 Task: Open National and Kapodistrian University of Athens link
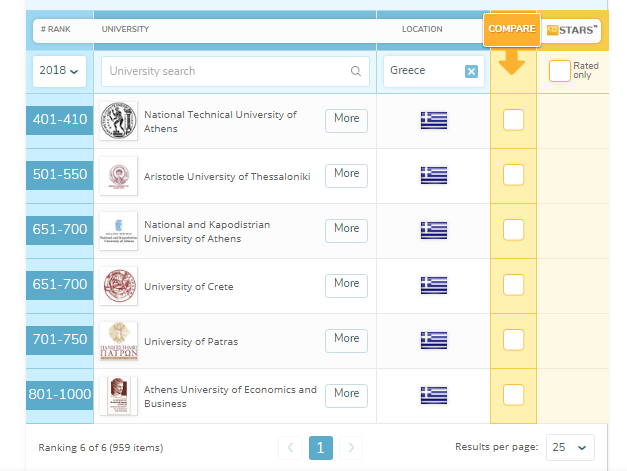207,232
